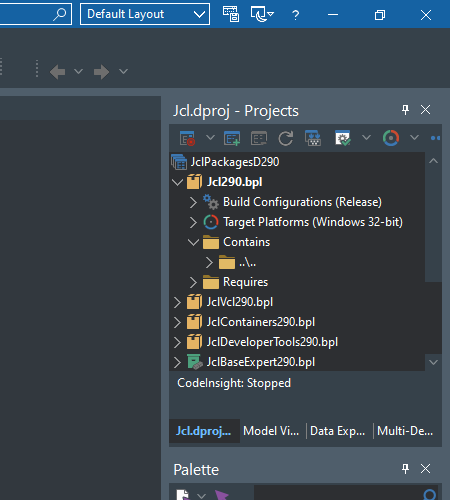450x500 pixels.
Task: Close the Palette panel
Action: (x=425, y=469)
